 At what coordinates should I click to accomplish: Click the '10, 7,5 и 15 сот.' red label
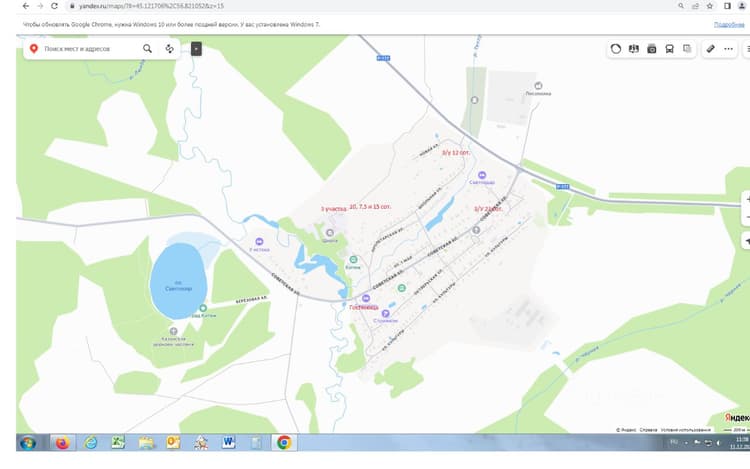[x=370, y=207]
